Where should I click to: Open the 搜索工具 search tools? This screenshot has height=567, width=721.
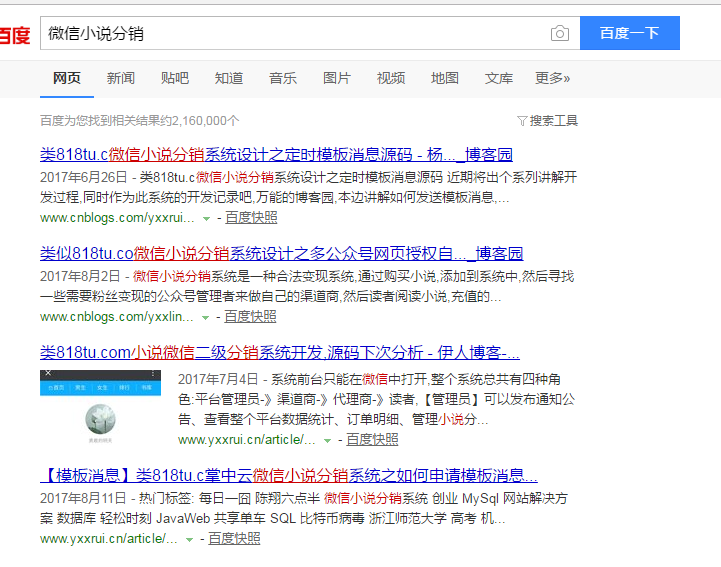[554, 121]
